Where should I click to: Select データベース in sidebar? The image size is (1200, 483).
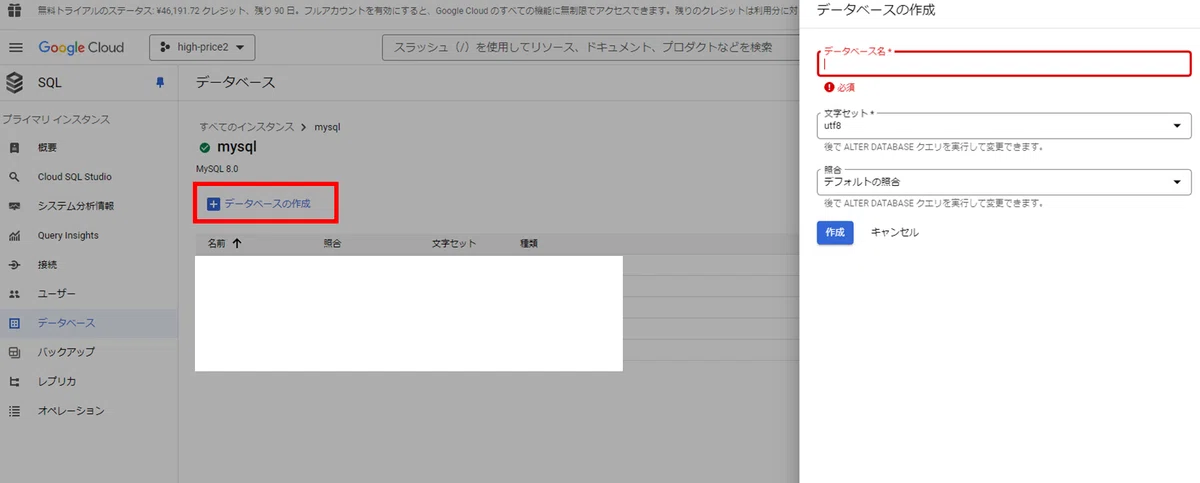[89, 323]
